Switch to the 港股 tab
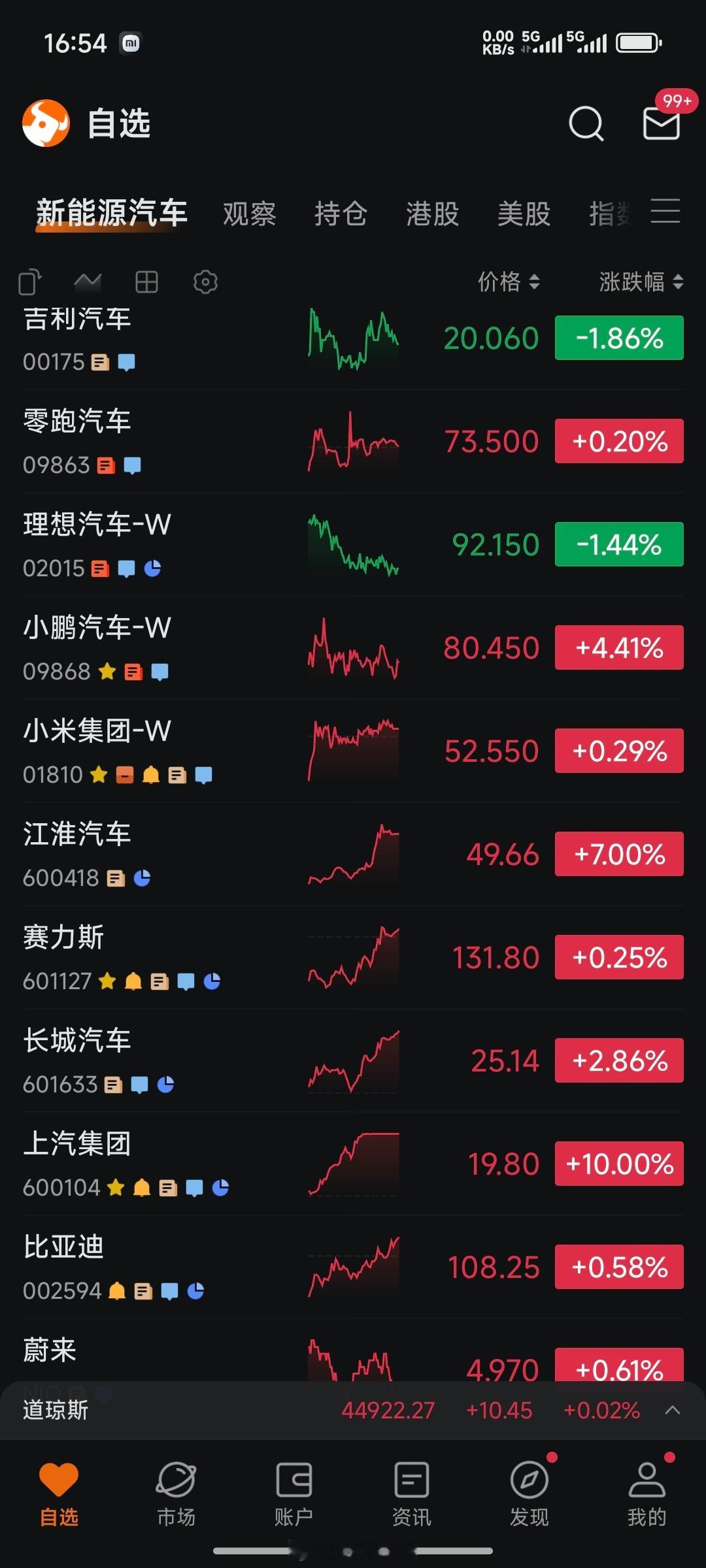706x1568 pixels. [x=432, y=214]
